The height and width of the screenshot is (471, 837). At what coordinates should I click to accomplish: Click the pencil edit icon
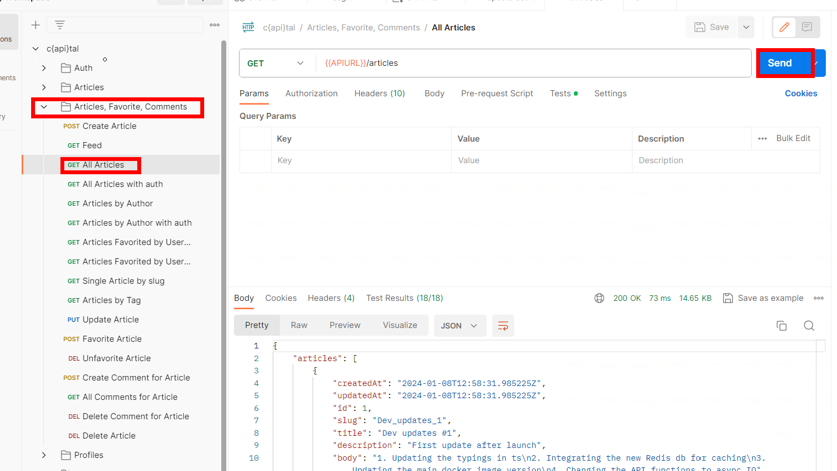tap(784, 27)
